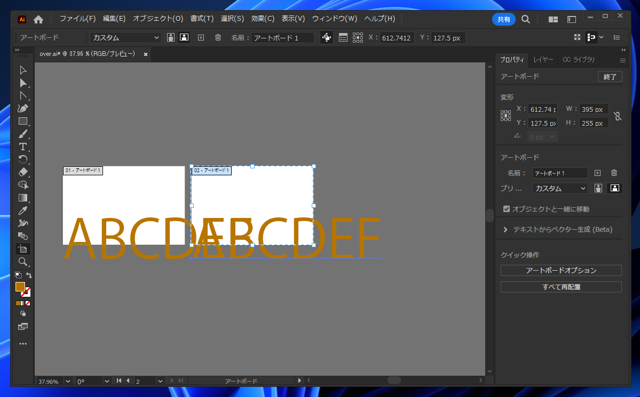This screenshot has width=640, height=397.
Task: Switch to CC ライブラリ tab
Action: (579, 60)
